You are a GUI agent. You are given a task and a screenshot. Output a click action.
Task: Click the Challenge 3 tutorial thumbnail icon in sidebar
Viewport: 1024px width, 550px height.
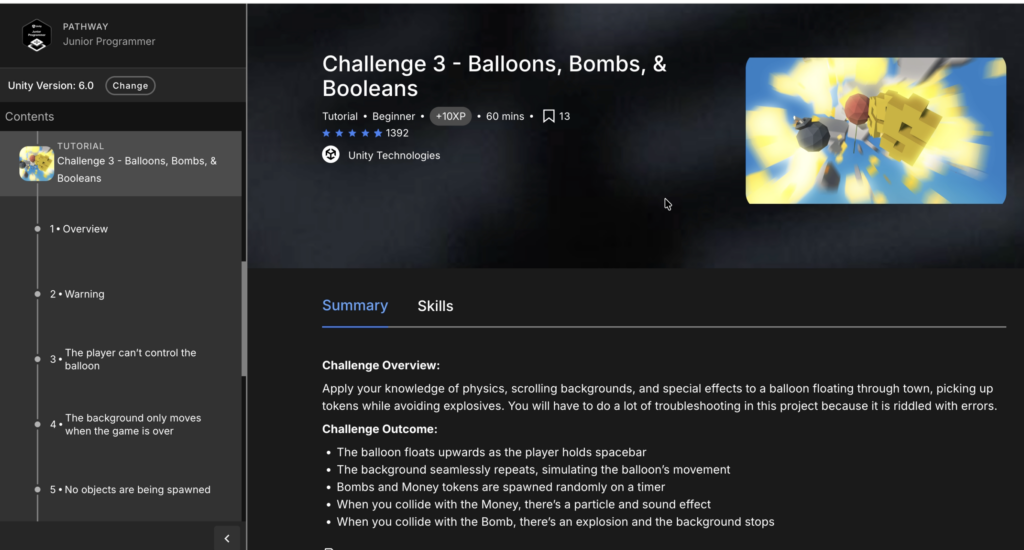click(x=36, y=163)
